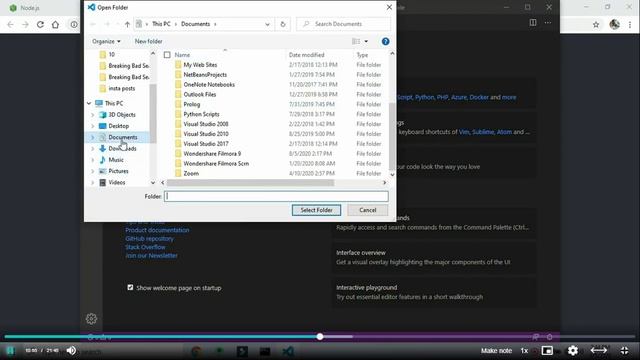Pause the video with the player button
The image size is (640, 360).
coord(11,350)
